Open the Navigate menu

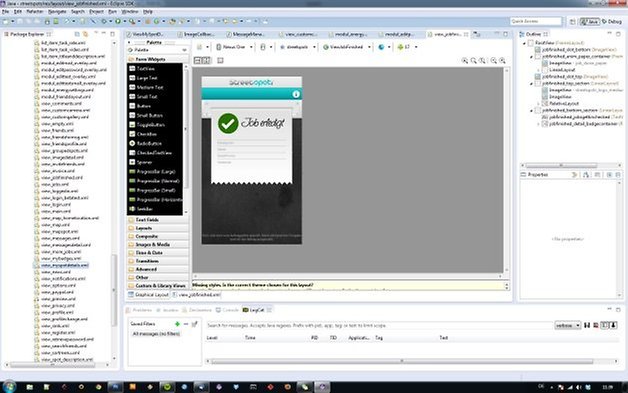coord(57,12)
